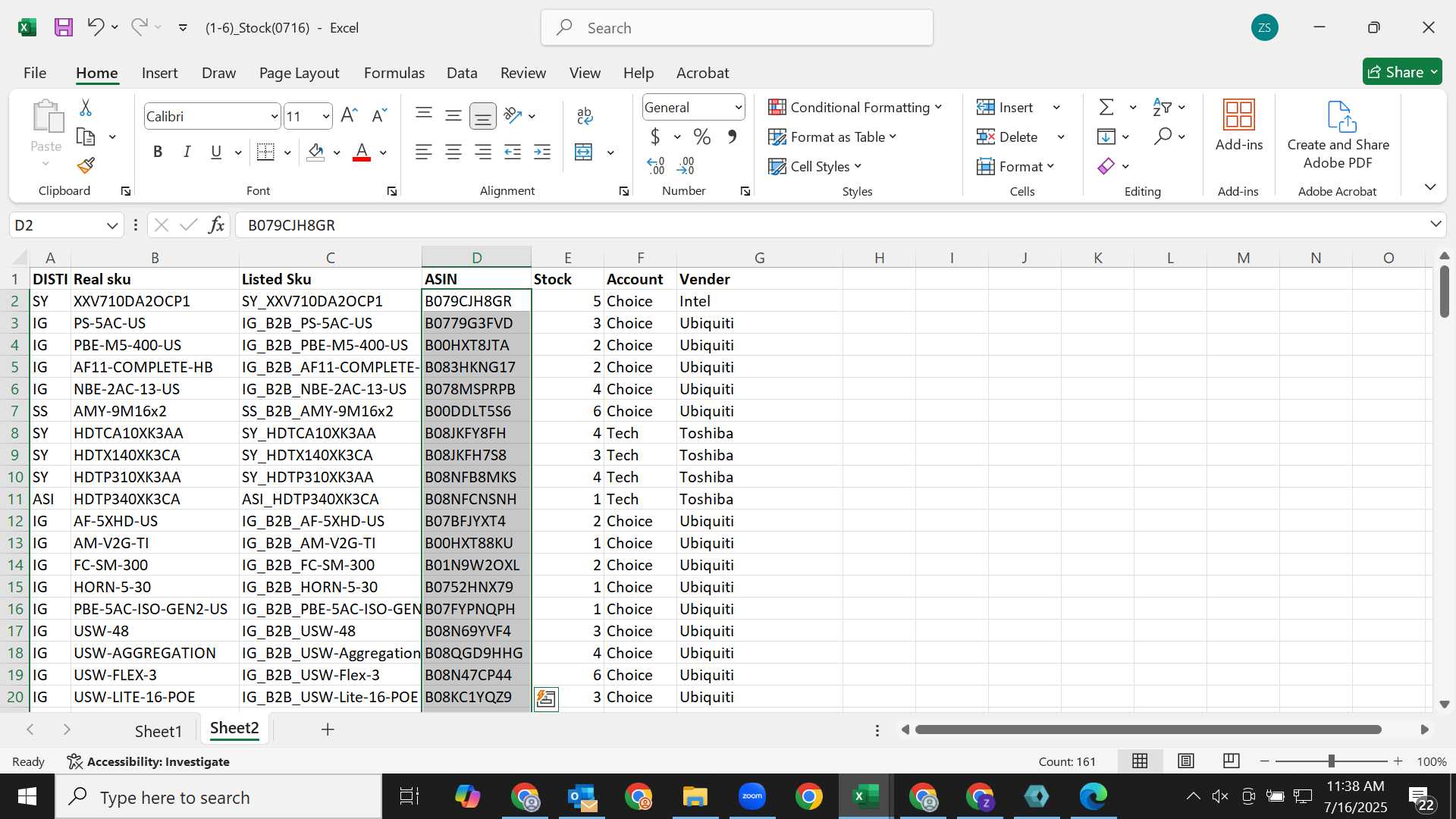The image size is (1456, 819).
Task: Expand Cell Styles menu
Action: coord(815,167)
